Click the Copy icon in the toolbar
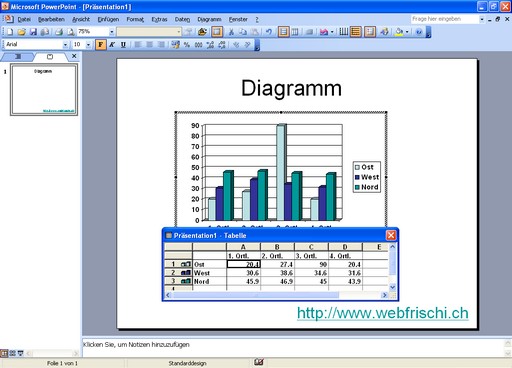Screen dimensions: 512x368 point(243,32)
